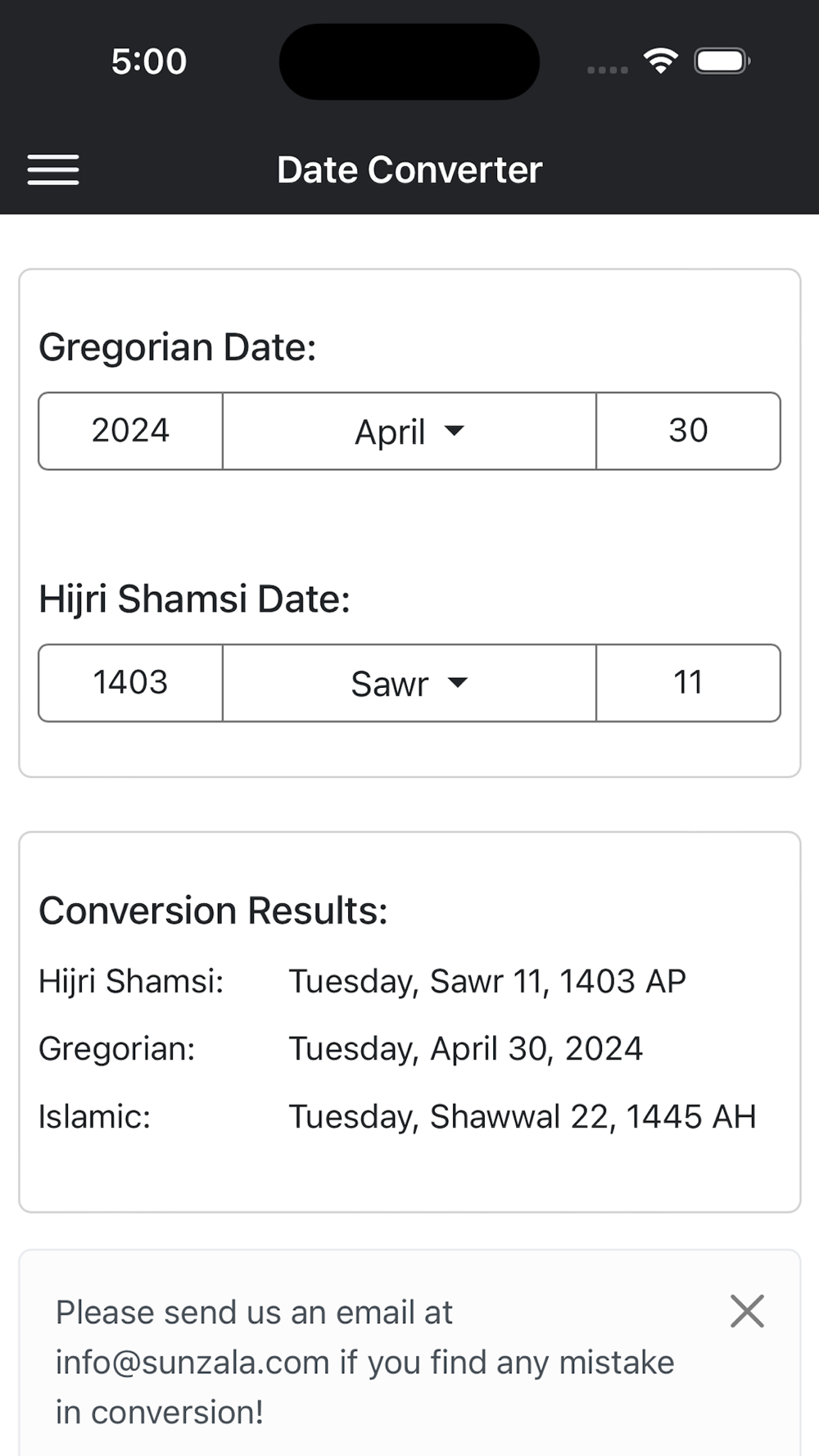Select the Sawr 11, 1403 AP result
Viewport: 819px width, 1456px height.
(x=487, y=981)
